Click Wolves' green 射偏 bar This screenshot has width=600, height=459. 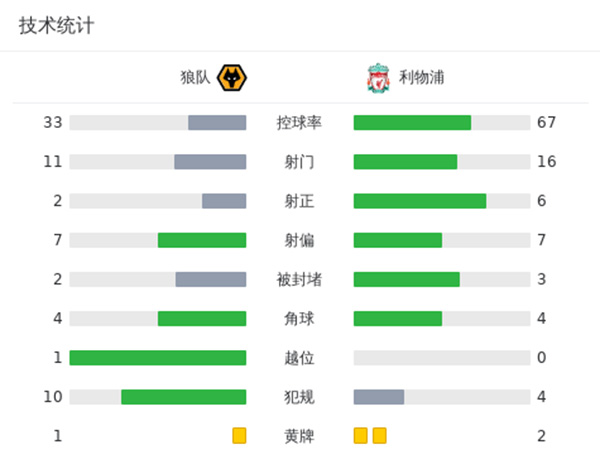[202, 240]
